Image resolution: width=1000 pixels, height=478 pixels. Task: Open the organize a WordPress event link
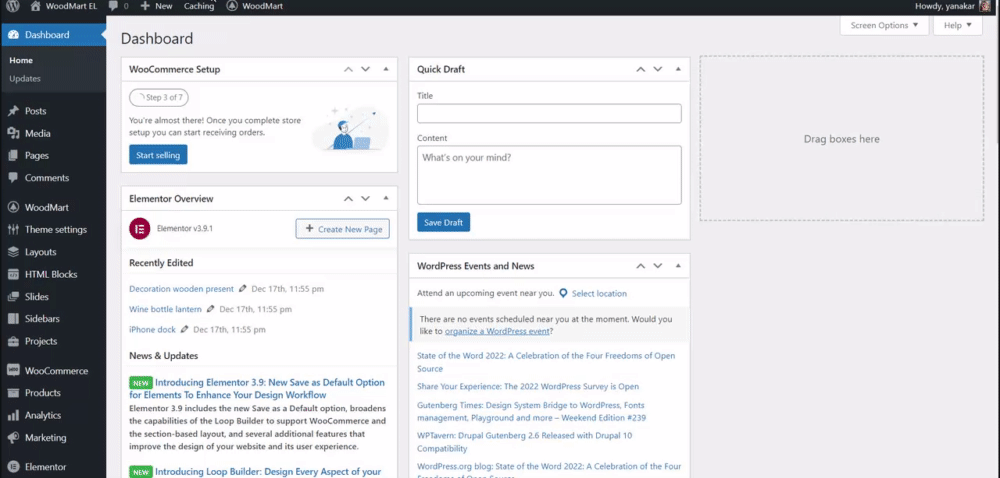point(497,331)
